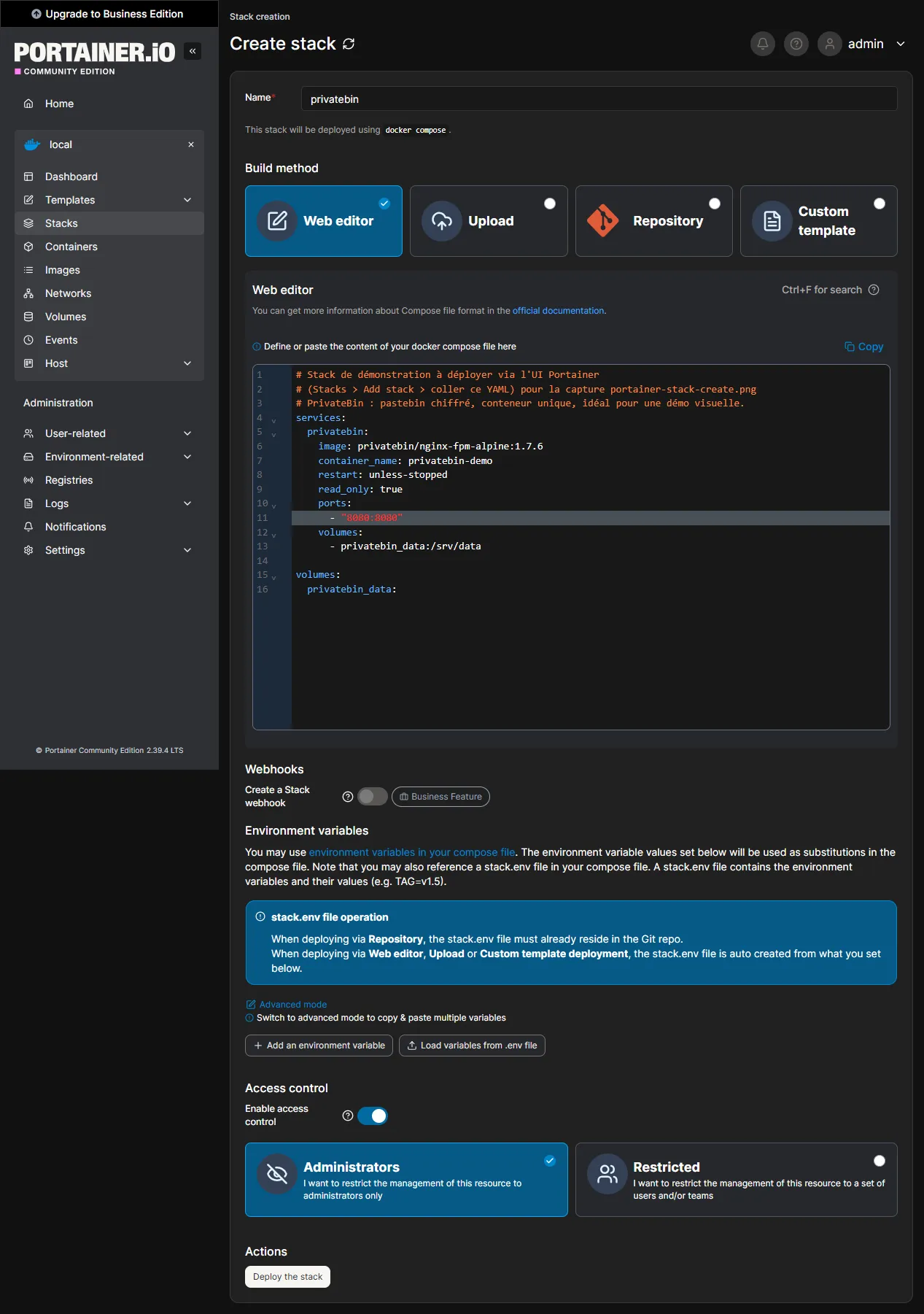This screenshot has width=924, height=1314.
Task: Click the Web editor selected checkmark
Action: pyautogui.click(x=384, y=204)
